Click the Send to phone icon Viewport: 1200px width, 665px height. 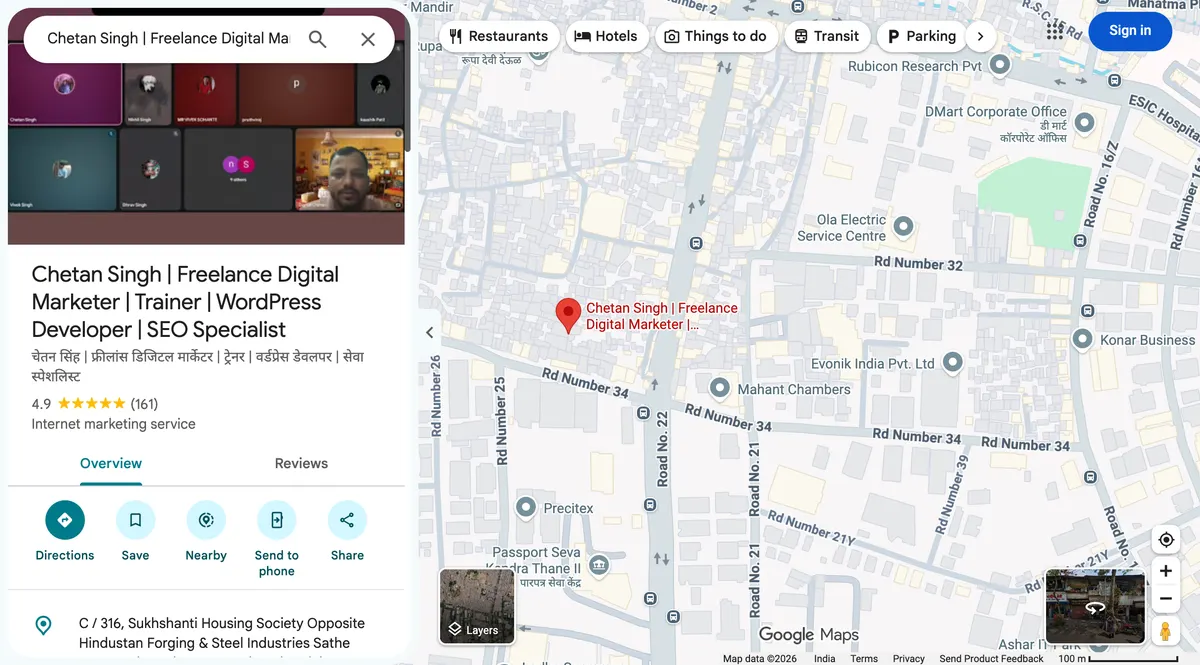coord(277,520)
